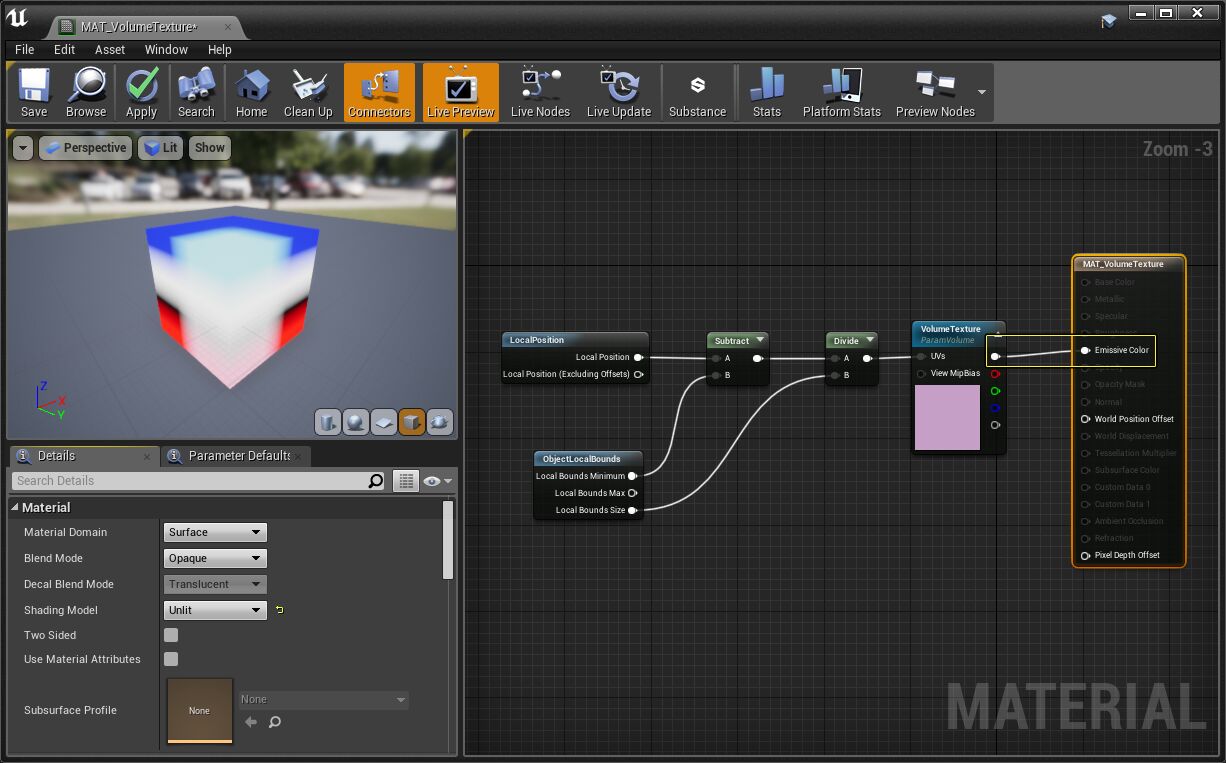
Task: Click the VolumeTexture pink preview swatch
Action: 947,417
